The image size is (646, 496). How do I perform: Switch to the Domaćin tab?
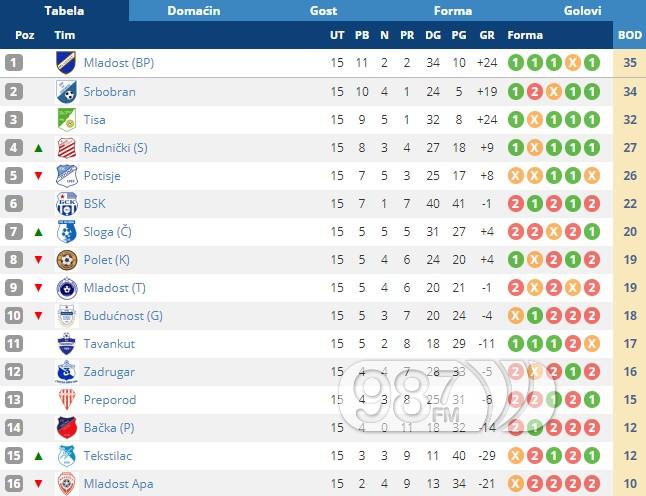(194, 11)
